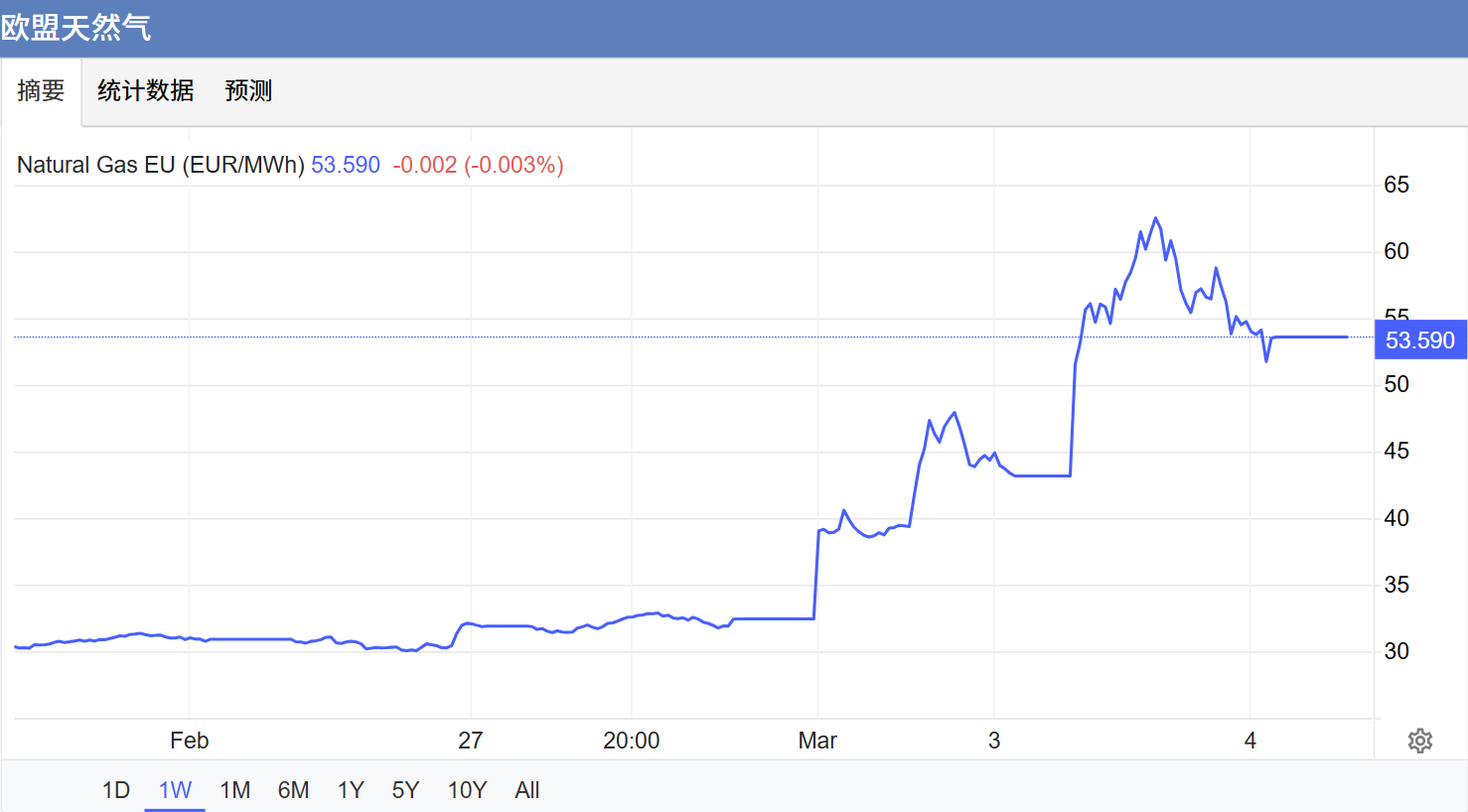Click the red -0.002 (-0.003%) change value

pyautogui.click(x=478, y=165)
